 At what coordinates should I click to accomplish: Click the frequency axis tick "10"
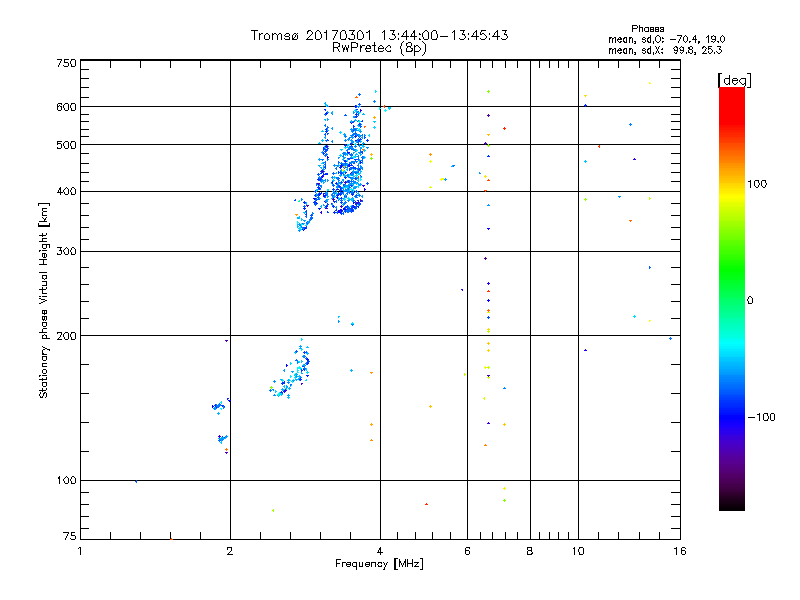pos(578,551)
